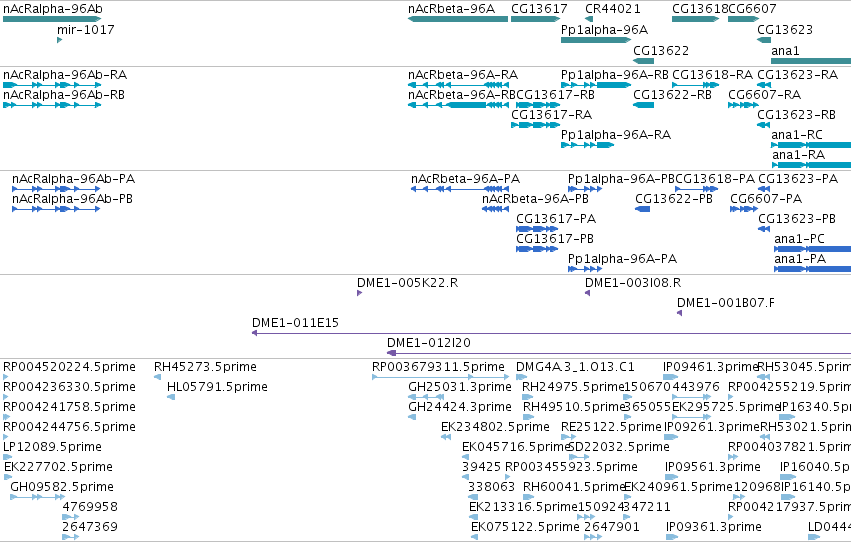Click the CG13617-RA transcript label
851x542 pixels.
(551, 114)
